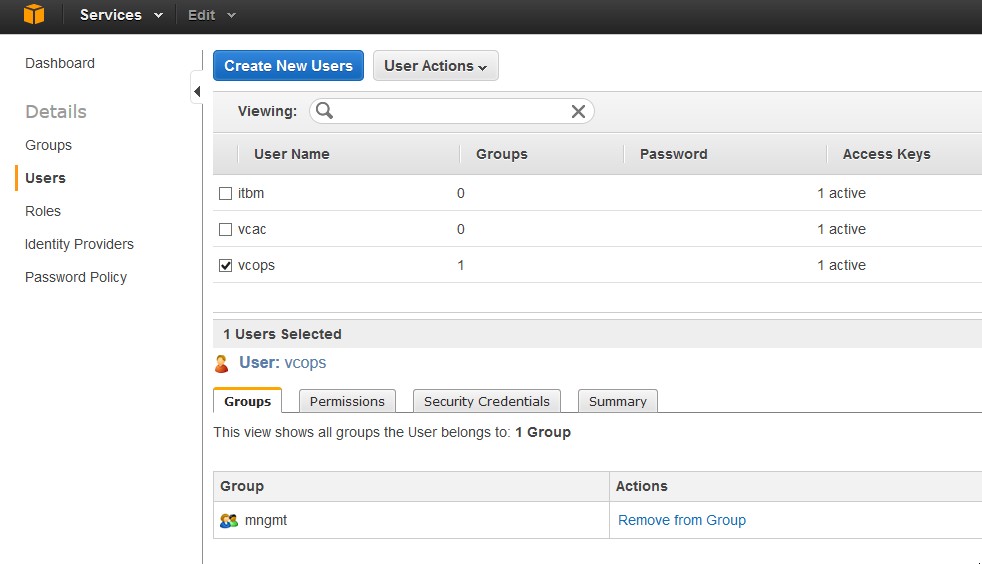This screenshot has height=564, width=982.
Task: Click the Remove from Group link
Action: 681,520
